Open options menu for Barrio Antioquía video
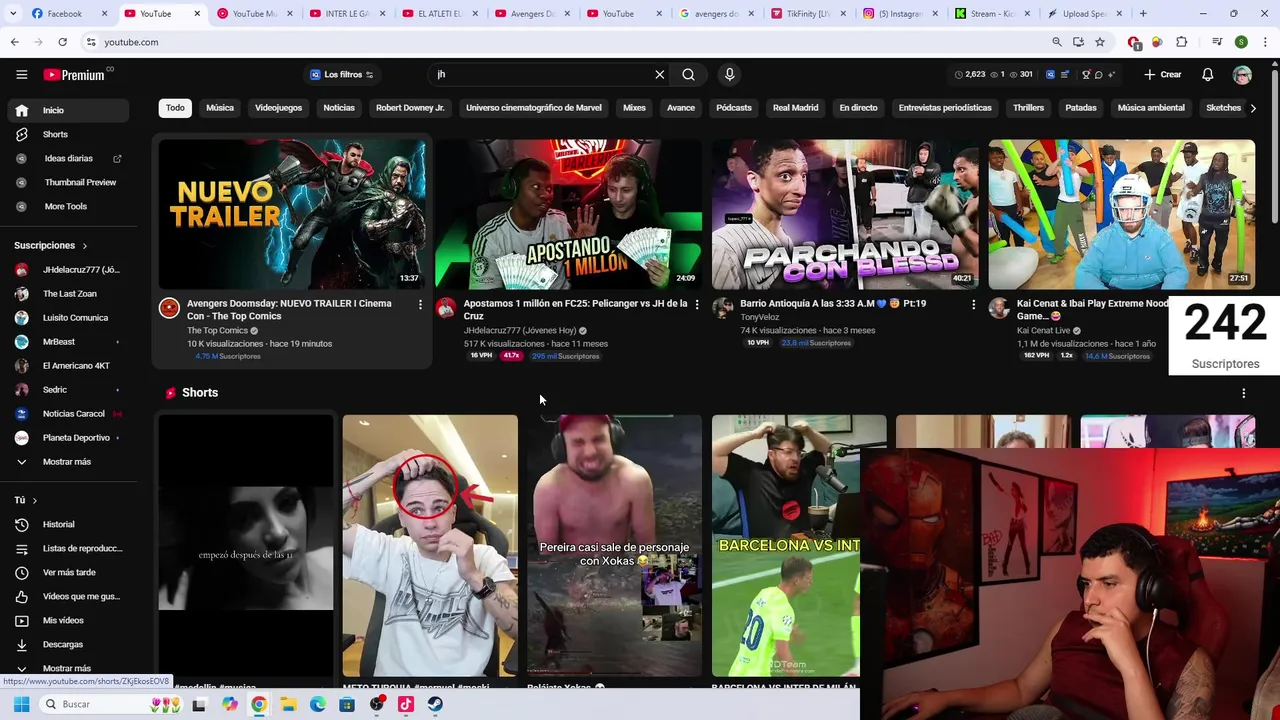 pyautogui.click(x=973, y=304)
